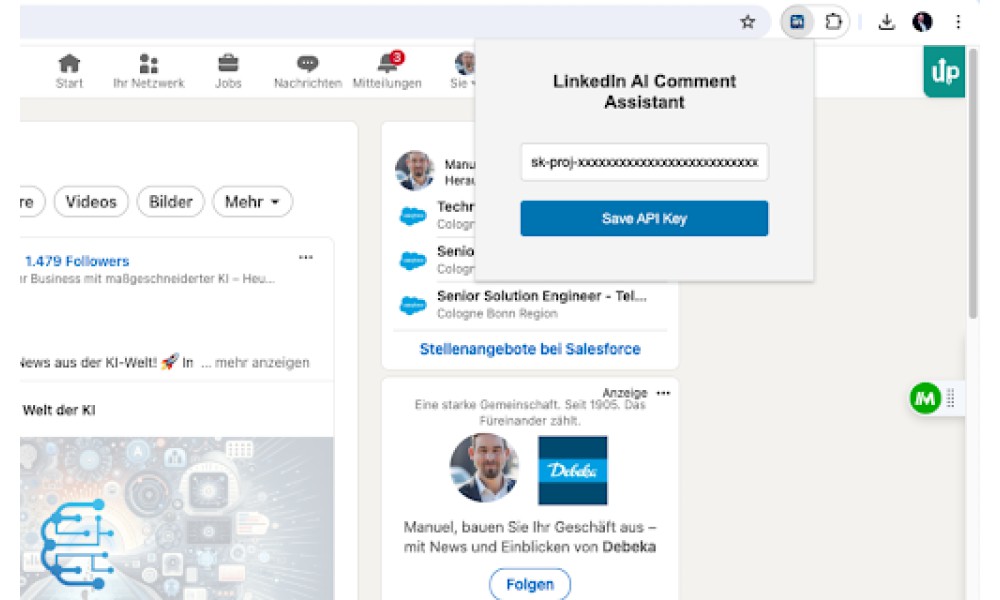Select the Bilder filter chip

pos(170,202)
